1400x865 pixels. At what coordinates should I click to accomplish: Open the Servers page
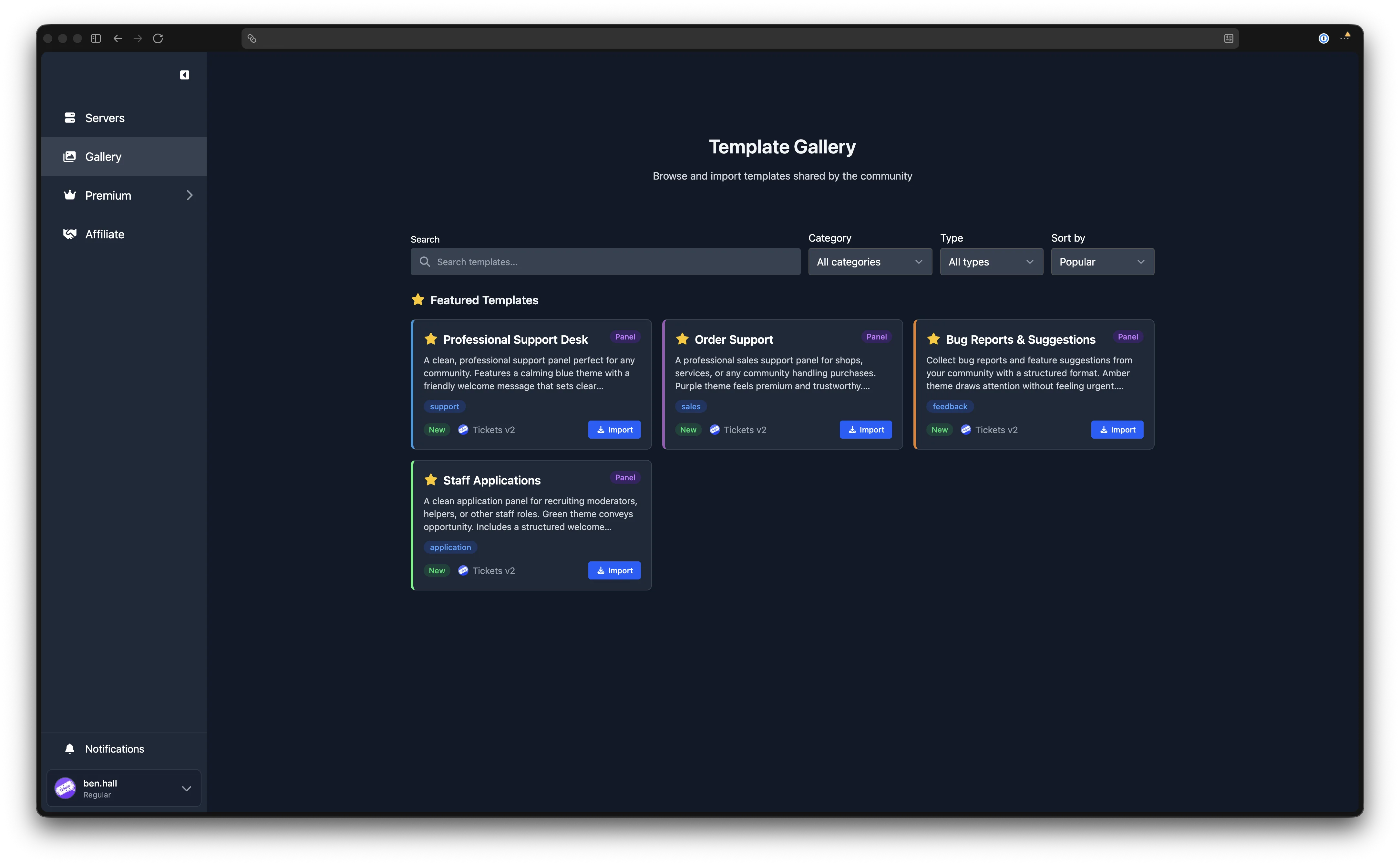pyautogui.click(x=124, y=118)
